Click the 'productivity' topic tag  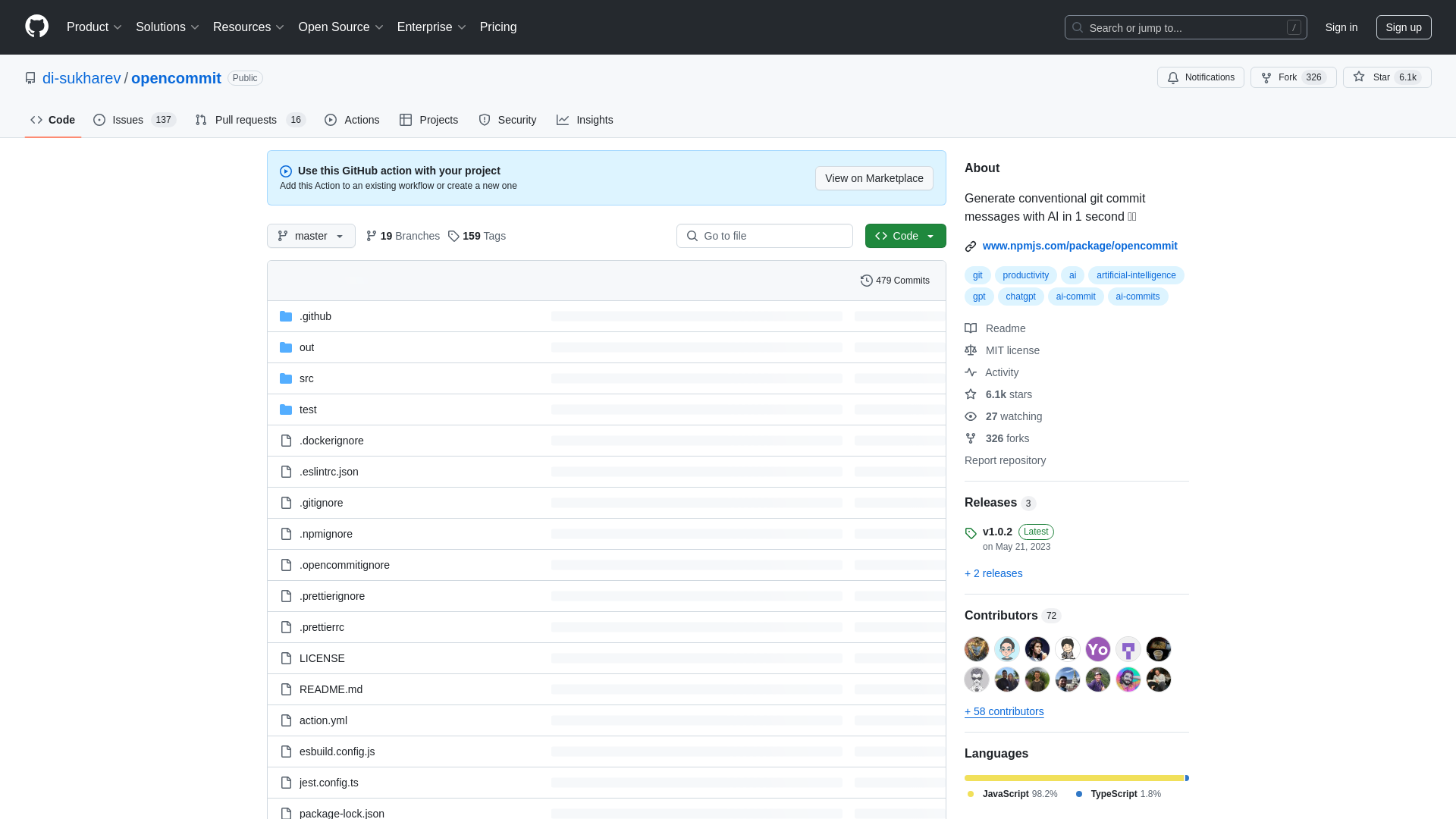click(x=1025, y=275)
